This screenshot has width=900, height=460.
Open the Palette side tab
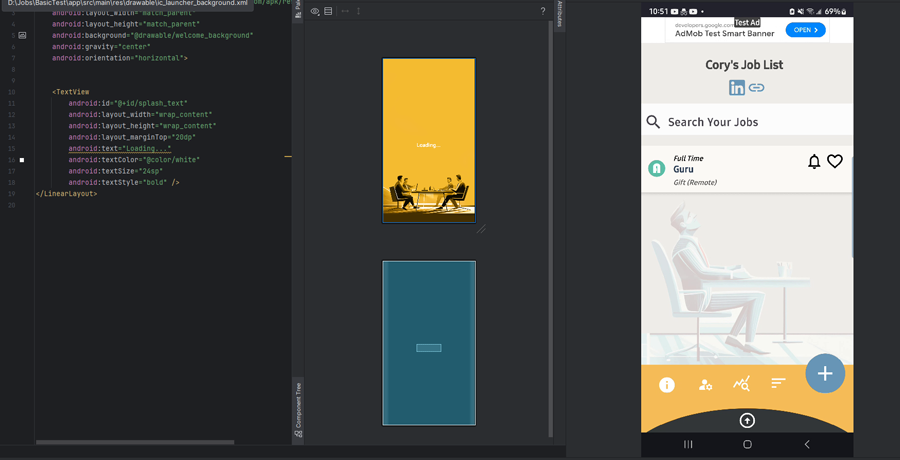point(298,11)
